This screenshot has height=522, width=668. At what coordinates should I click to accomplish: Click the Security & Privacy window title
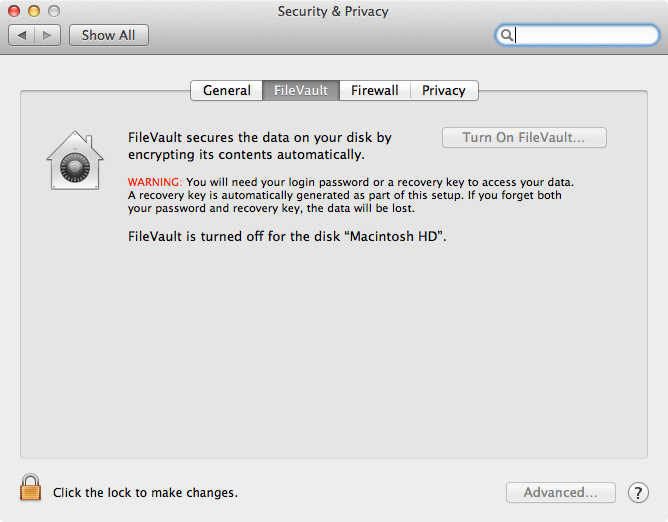tap(333, 12)
